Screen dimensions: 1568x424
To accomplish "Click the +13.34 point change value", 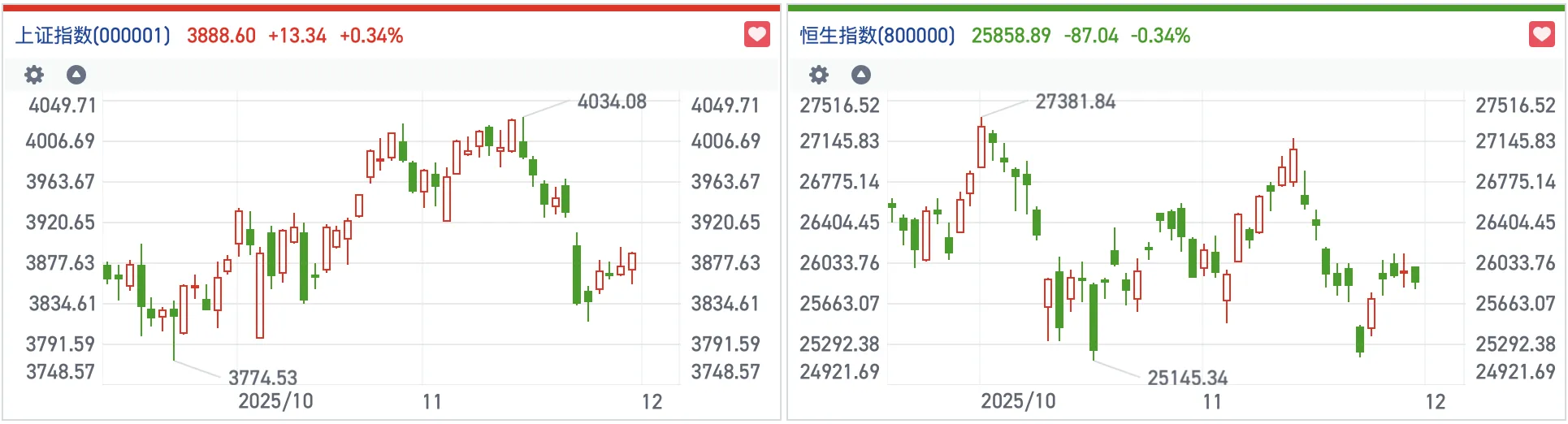I will [297, 36].
